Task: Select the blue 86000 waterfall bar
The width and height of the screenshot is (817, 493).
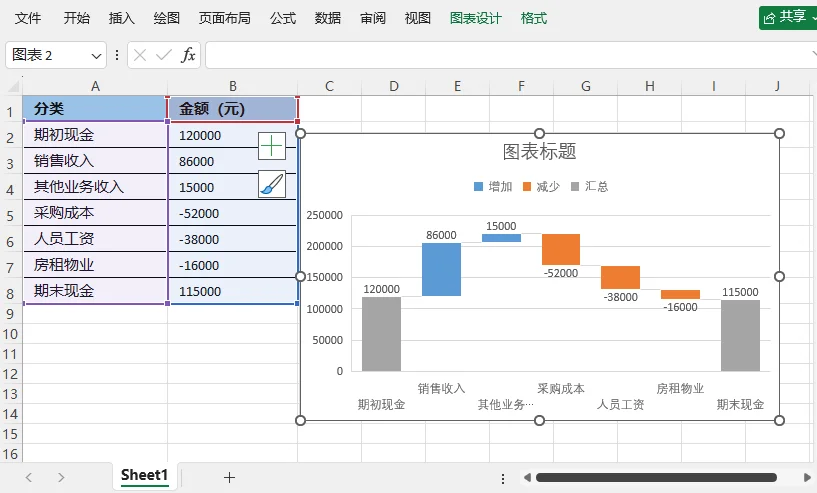Action: coord(441,269)
